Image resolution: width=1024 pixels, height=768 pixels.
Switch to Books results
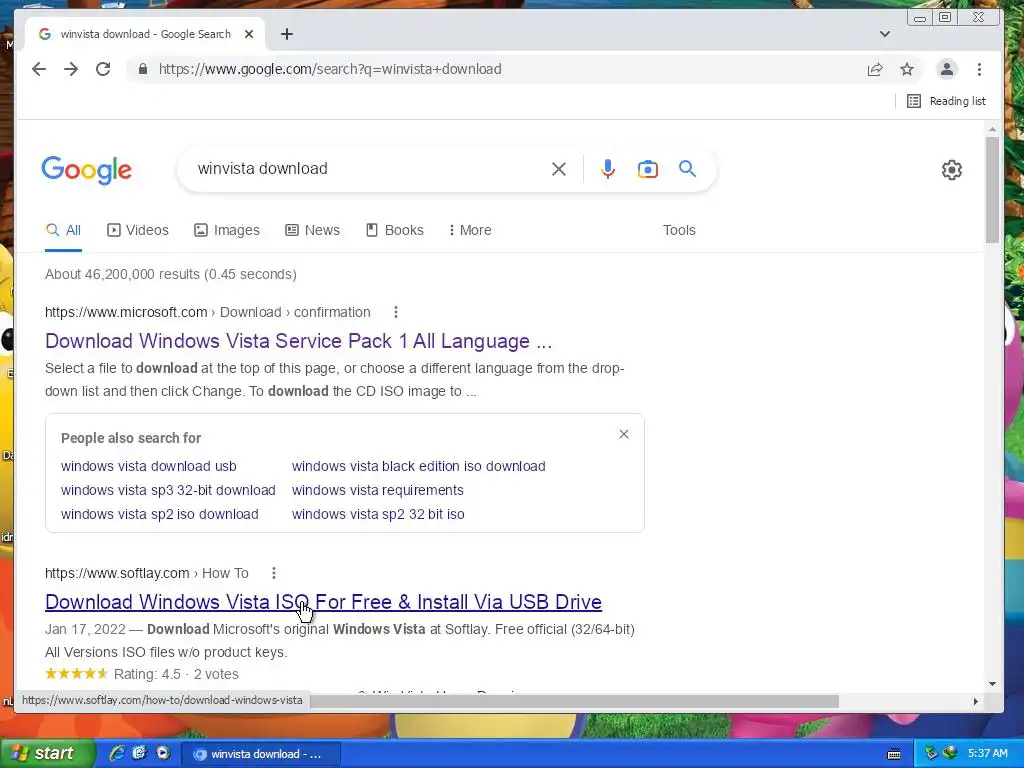coord(394,230)
